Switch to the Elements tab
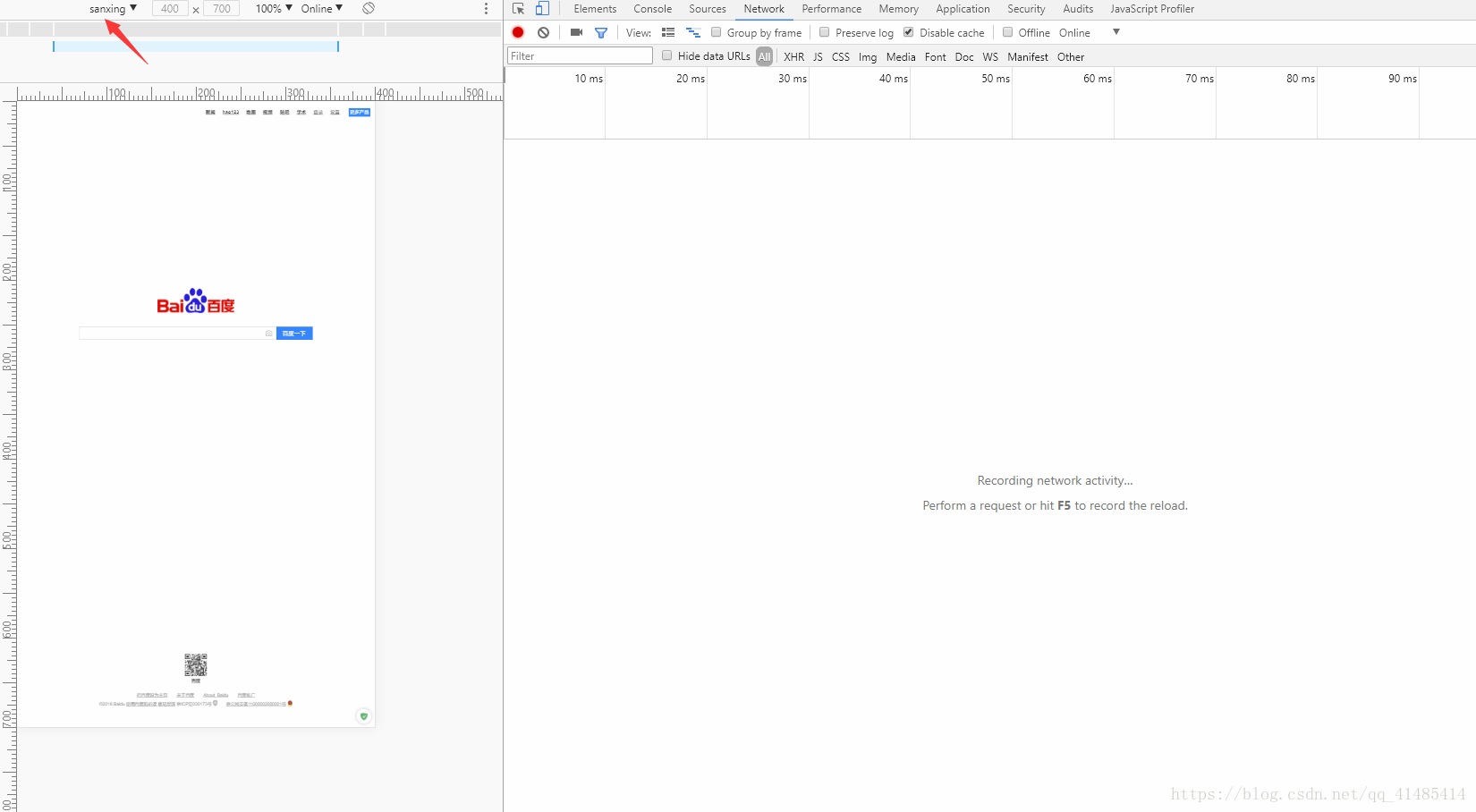 tap(595, 9)
